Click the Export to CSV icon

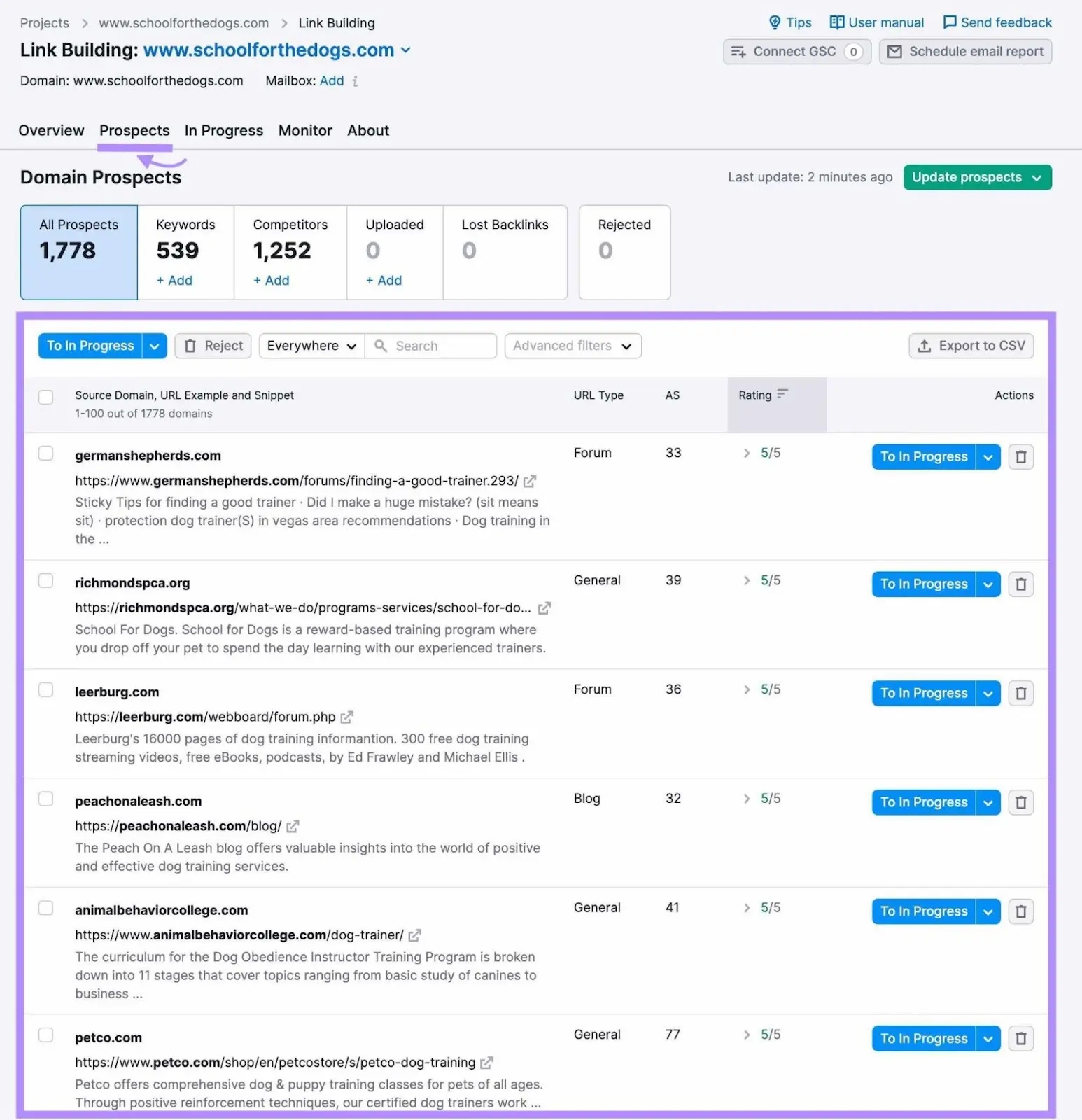[925, 345]
